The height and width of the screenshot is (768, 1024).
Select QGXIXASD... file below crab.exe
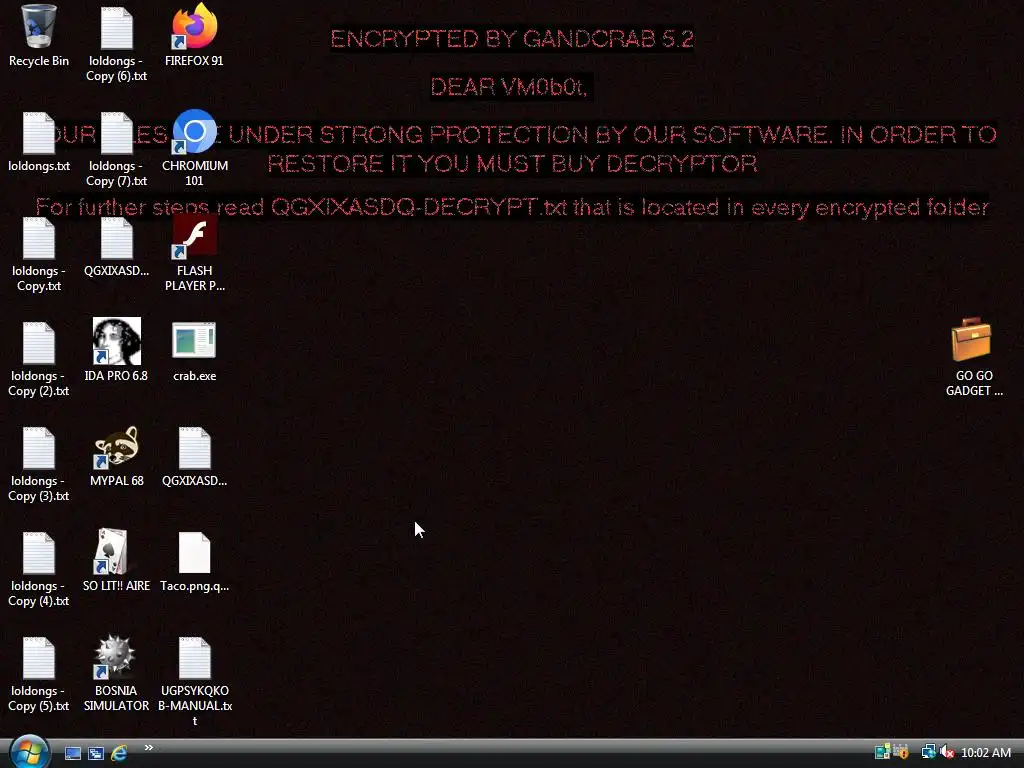194,456
